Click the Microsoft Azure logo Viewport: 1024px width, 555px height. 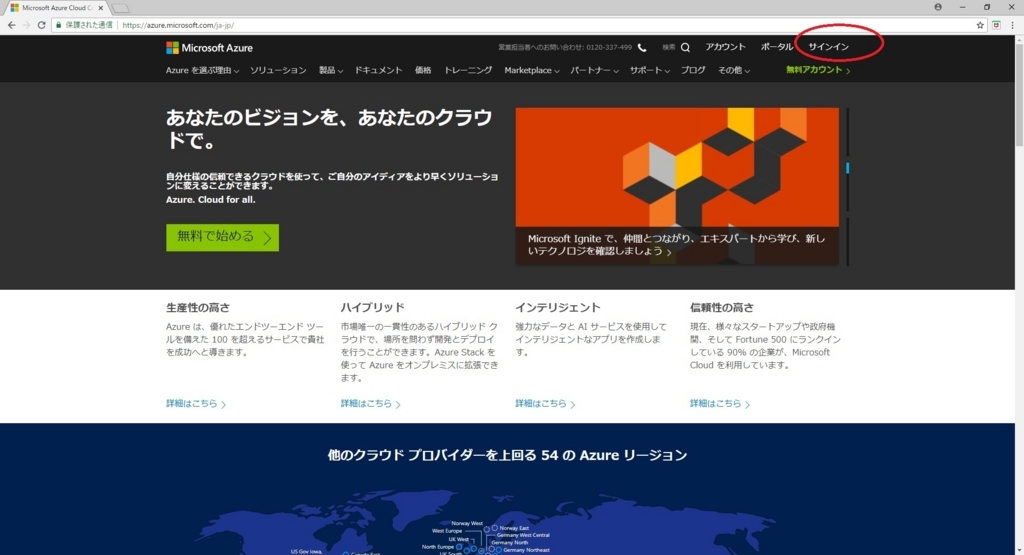209,48
